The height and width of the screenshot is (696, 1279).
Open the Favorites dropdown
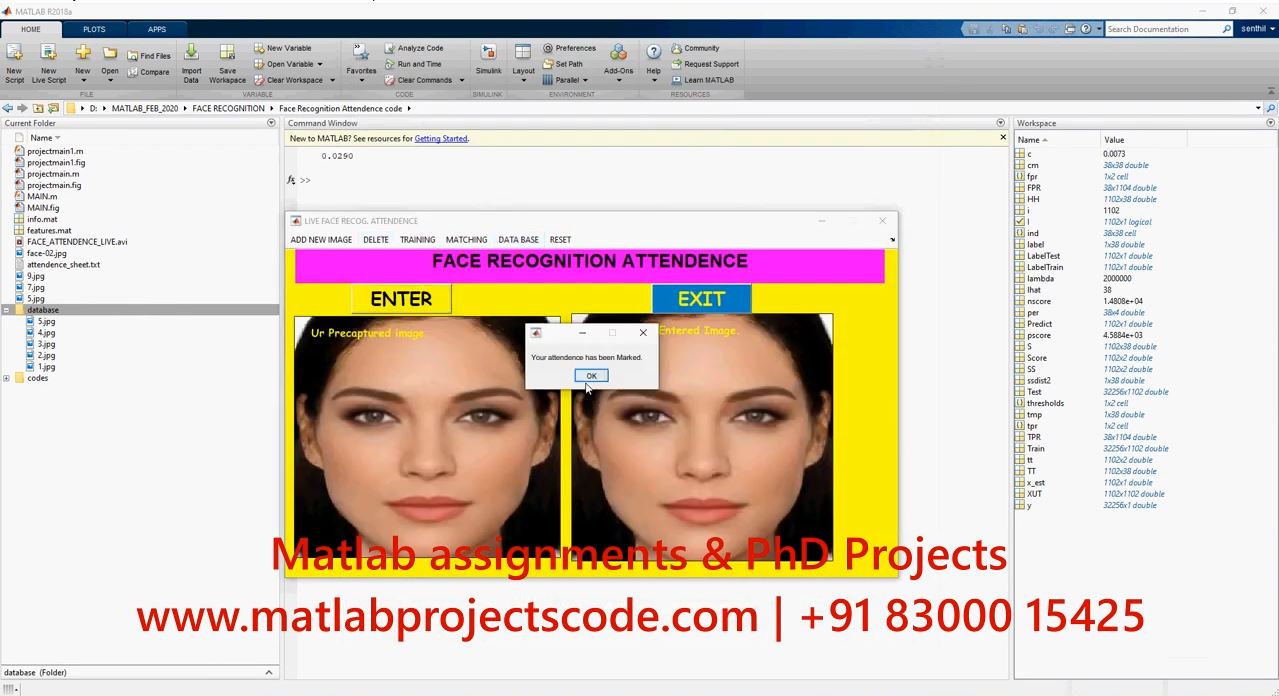[x=361, y=75]
